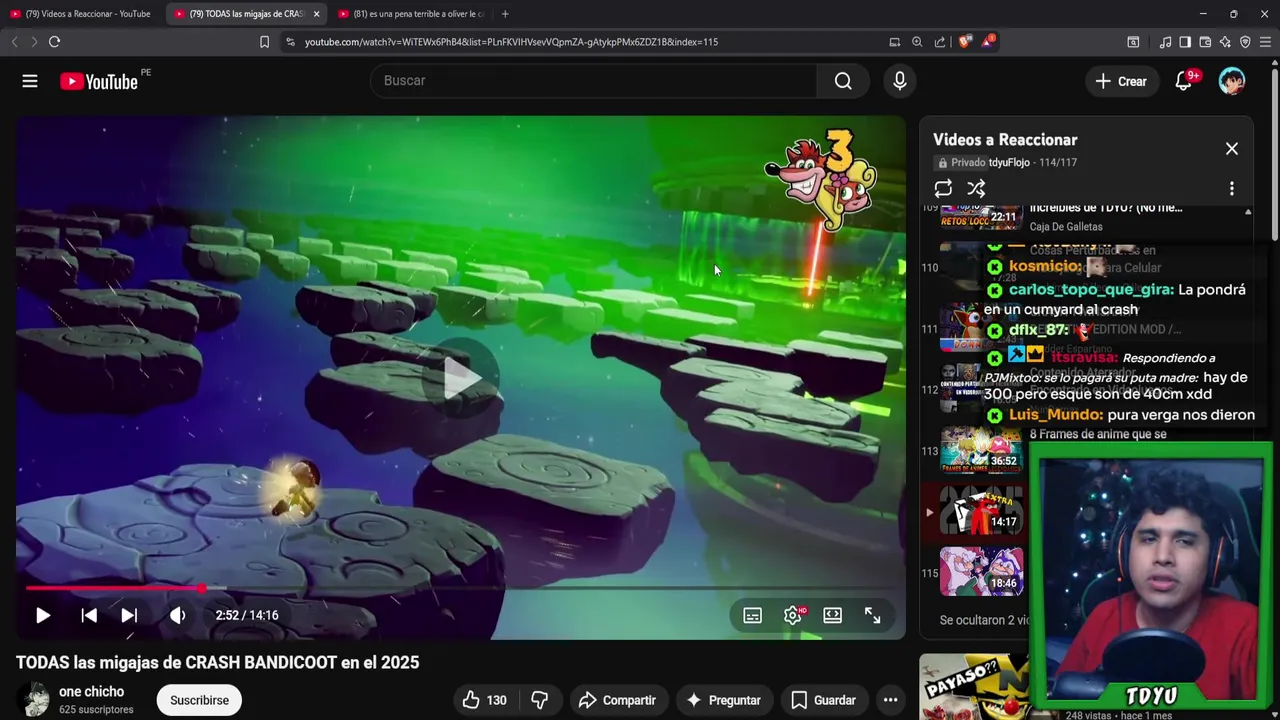Image resolution: width=1280 pixels, height=720 pixels.
Task: Mute the video volume speaker
Action: [x=177, y=615]
